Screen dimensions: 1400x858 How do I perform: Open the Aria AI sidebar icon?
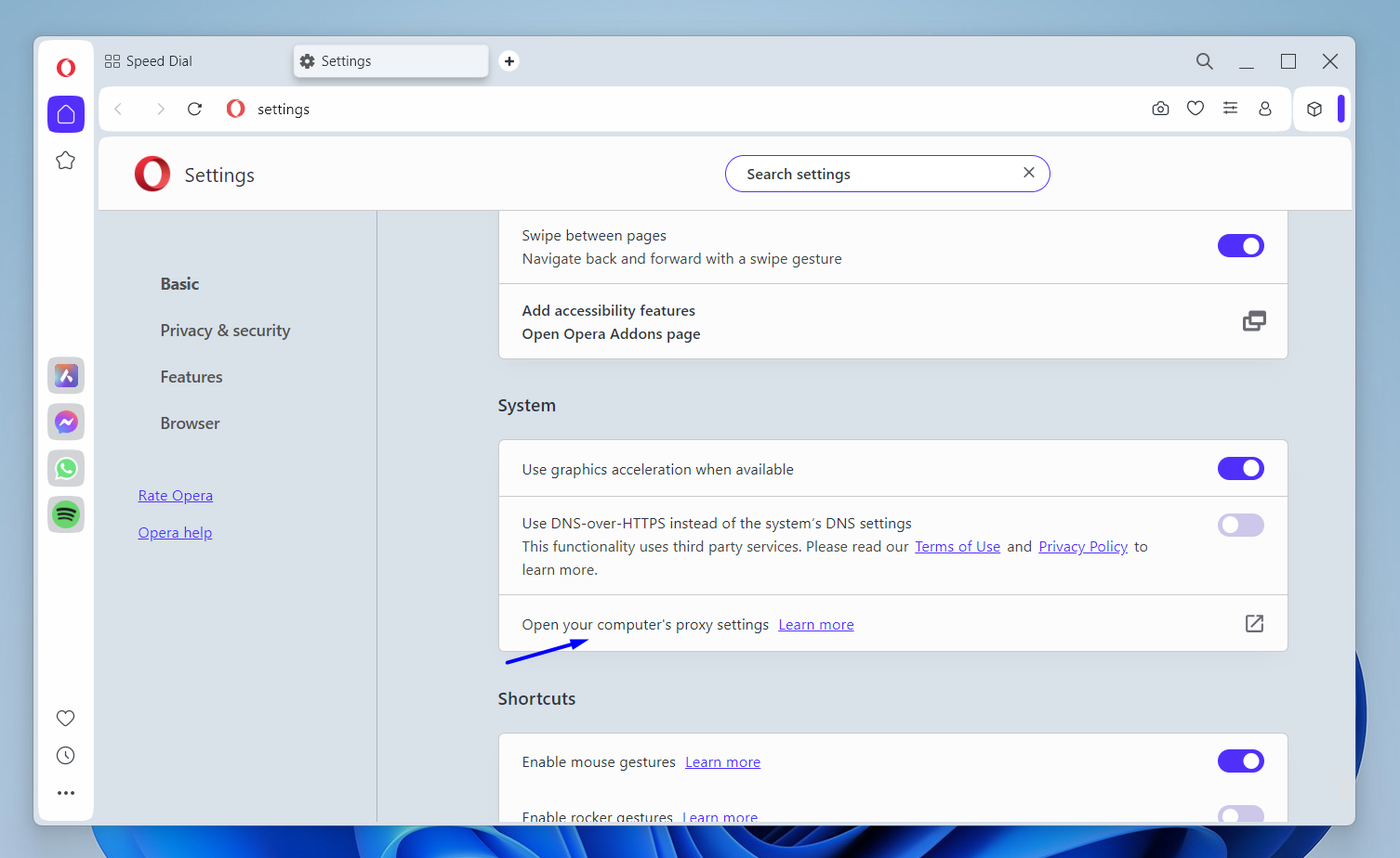click(66, 375)
